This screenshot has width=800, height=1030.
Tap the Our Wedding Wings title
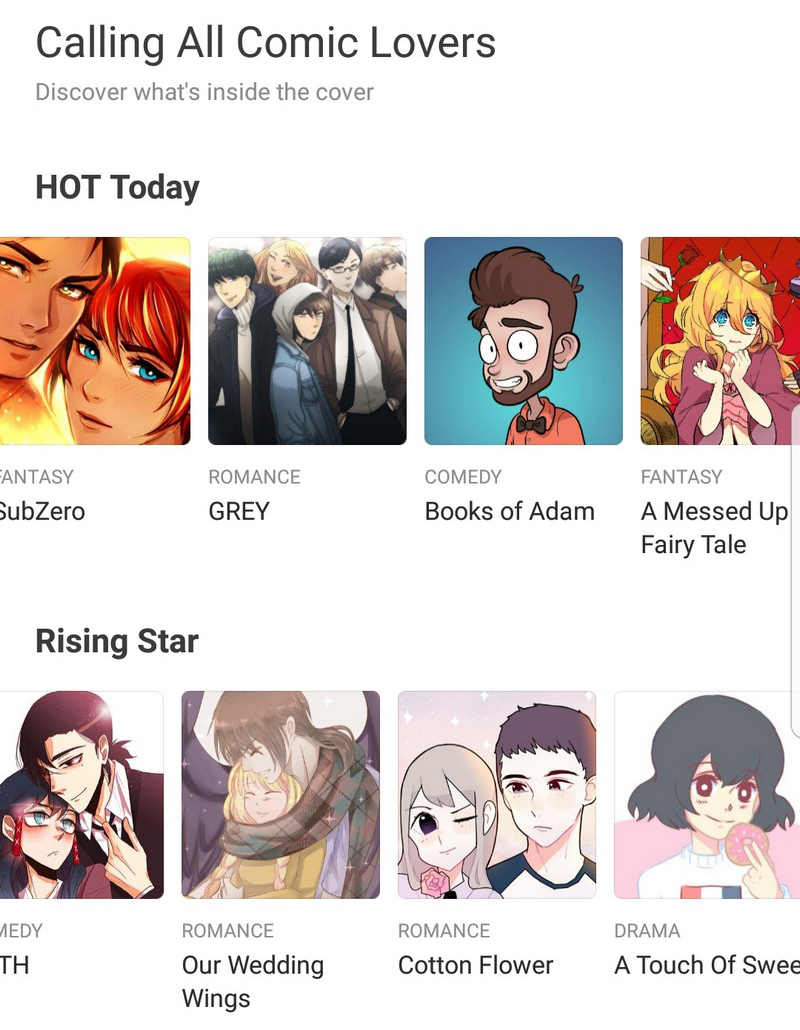pyautogui.click(x=253, y=981)
